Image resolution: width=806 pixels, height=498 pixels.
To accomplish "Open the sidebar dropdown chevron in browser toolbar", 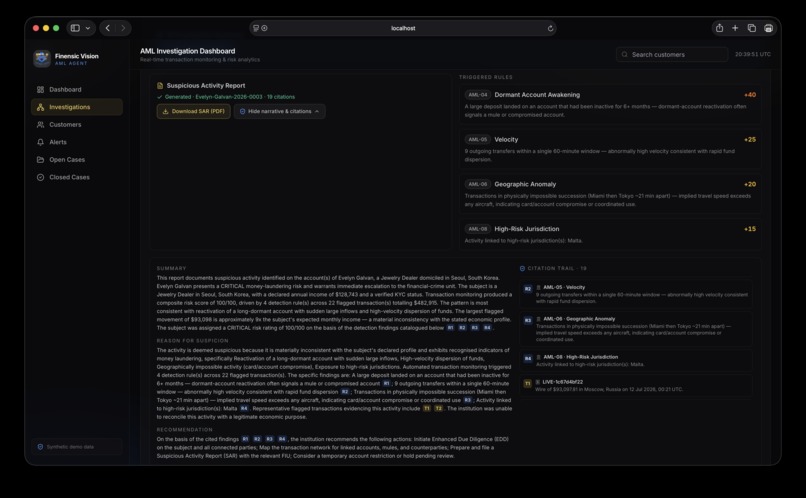I will pyautogui.click(x=88, y=28).
